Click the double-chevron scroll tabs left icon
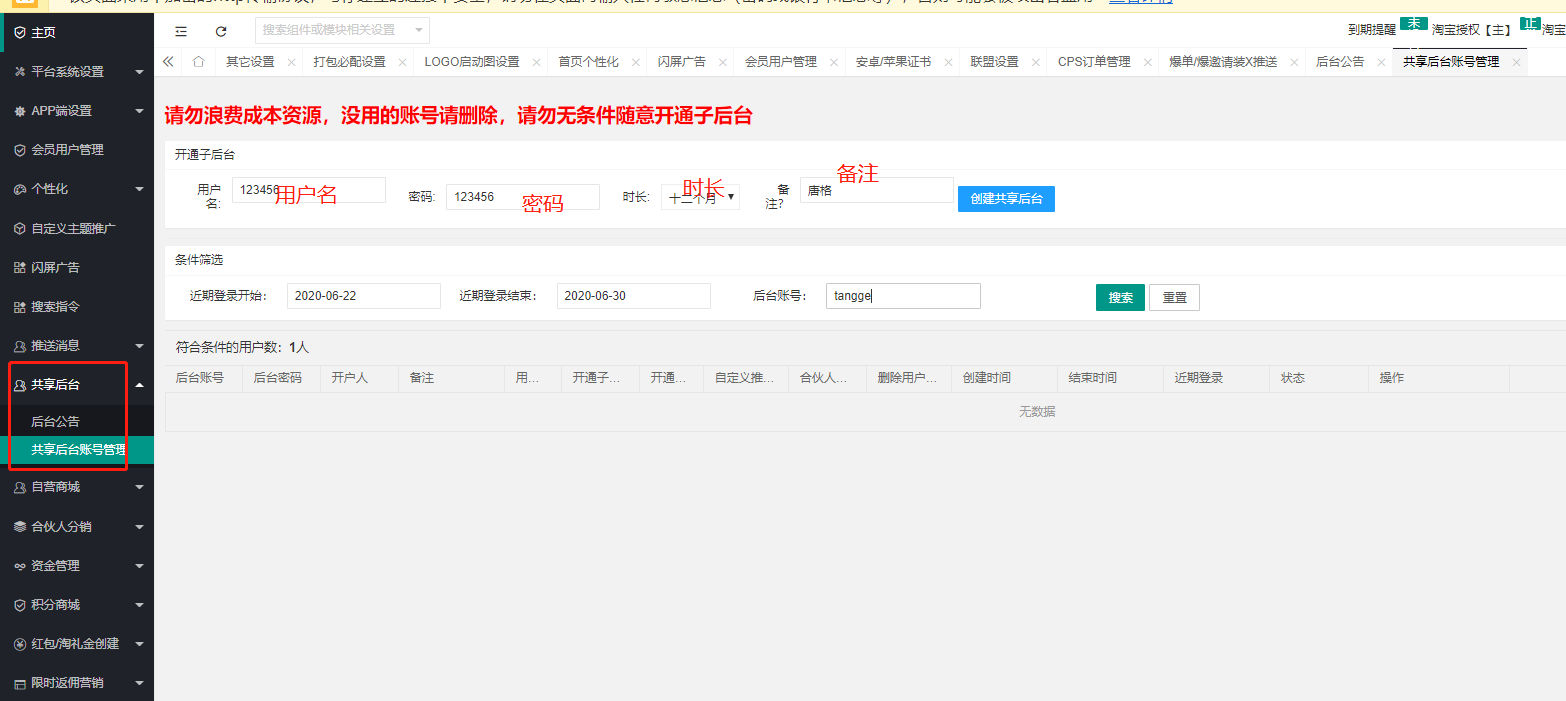 point(168,62)
